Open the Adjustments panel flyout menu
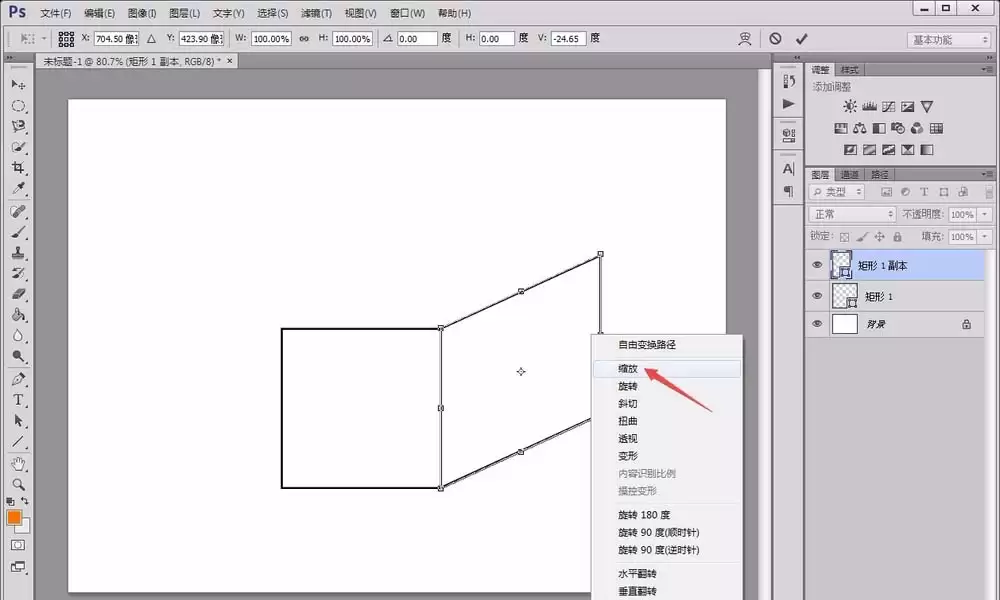This screenshot has width=1000, height=600. click(987, 69)
